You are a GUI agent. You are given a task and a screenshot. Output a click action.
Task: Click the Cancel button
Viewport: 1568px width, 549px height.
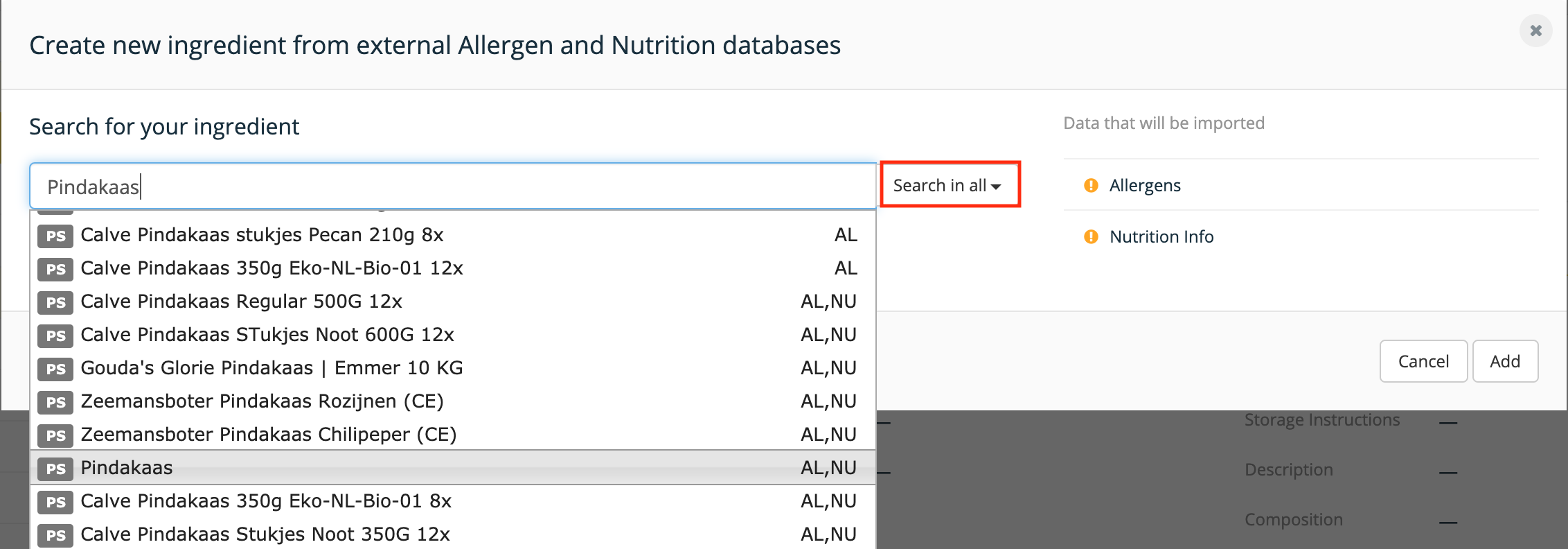pyautogui.click(x=1423, y=361)
